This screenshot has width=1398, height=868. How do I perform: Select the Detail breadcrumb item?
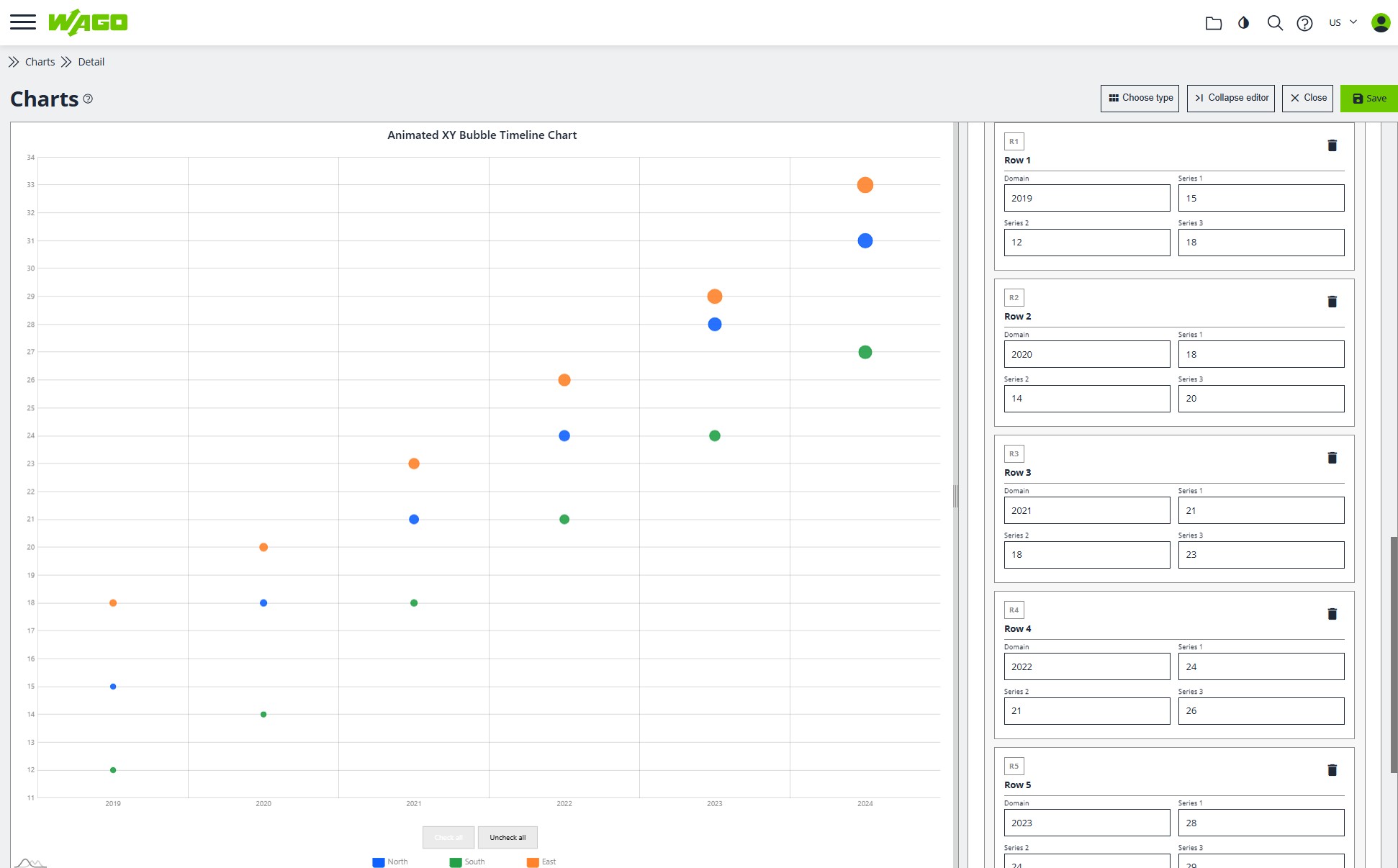pos(91,62)
